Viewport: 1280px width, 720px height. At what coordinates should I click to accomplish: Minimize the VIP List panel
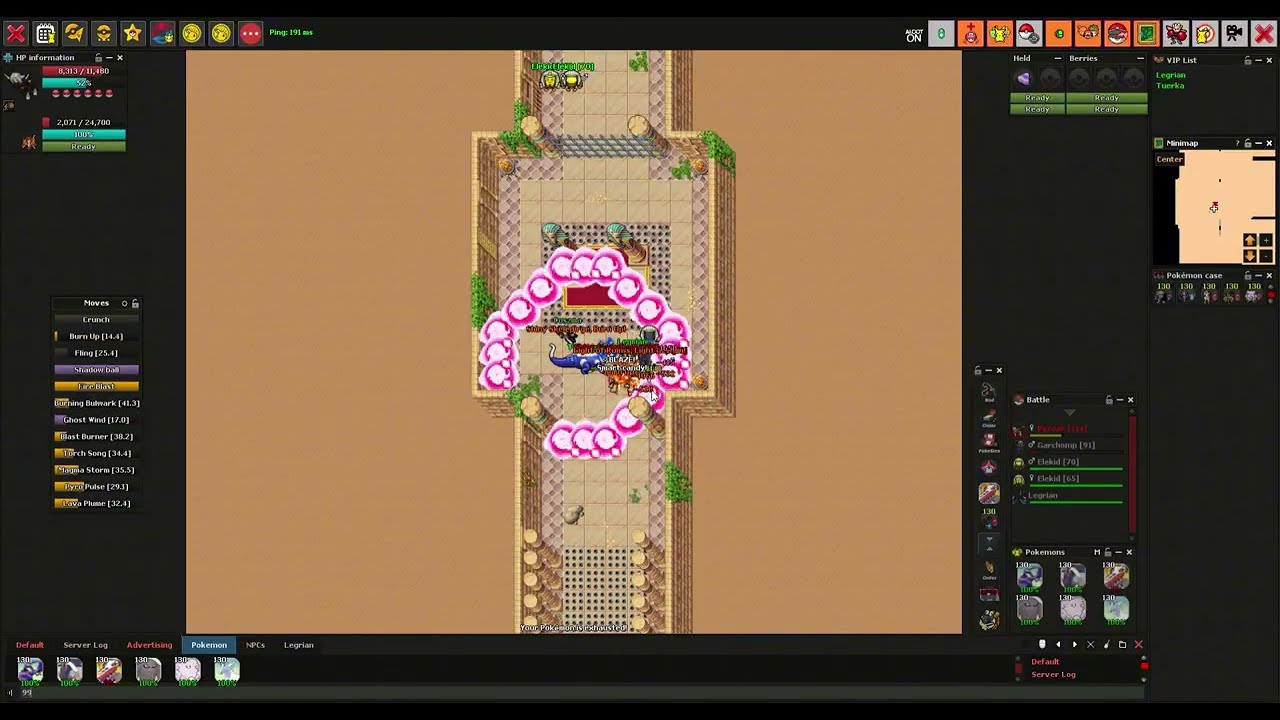(x=1259, y=60)
